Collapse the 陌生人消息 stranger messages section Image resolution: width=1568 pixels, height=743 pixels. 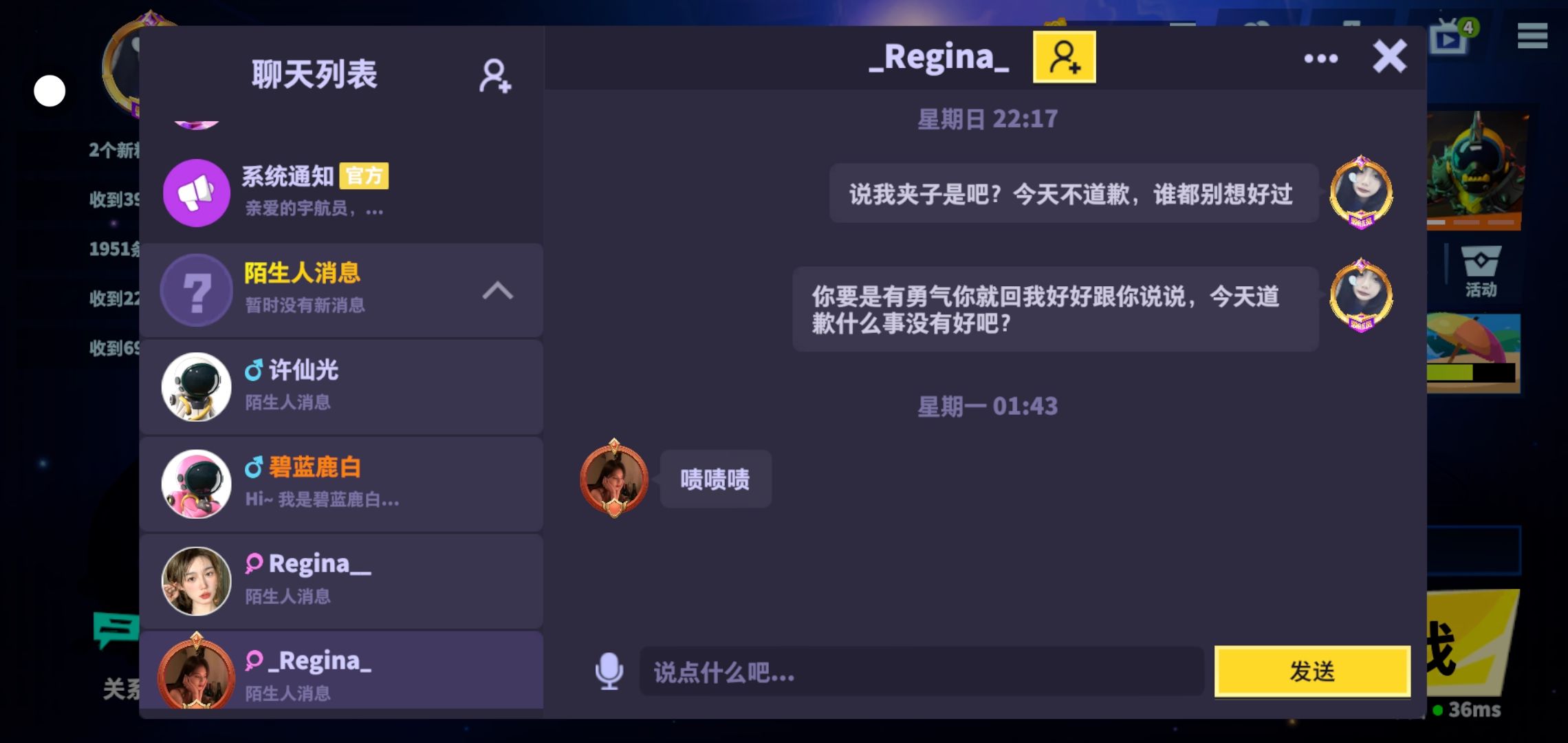pyautogui.click(x=498, y=290)
